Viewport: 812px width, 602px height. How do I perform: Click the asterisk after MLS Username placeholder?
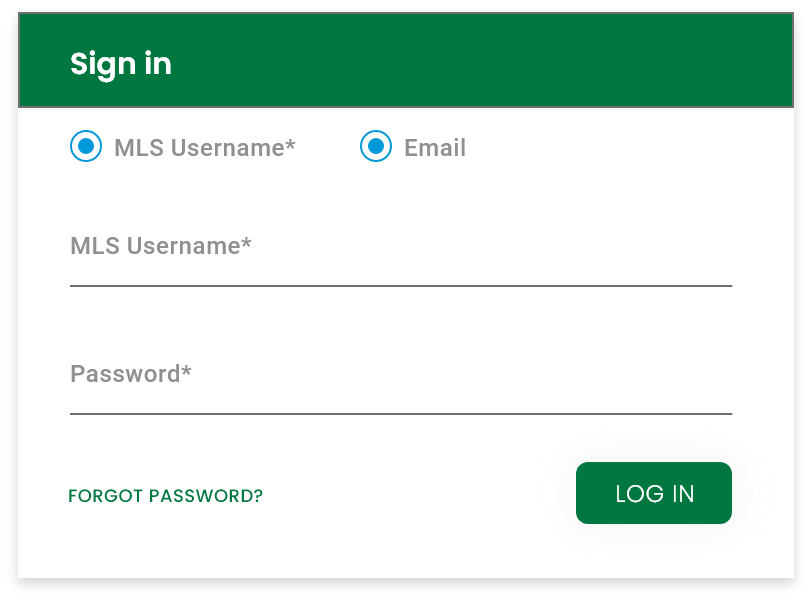click(246, 243)
